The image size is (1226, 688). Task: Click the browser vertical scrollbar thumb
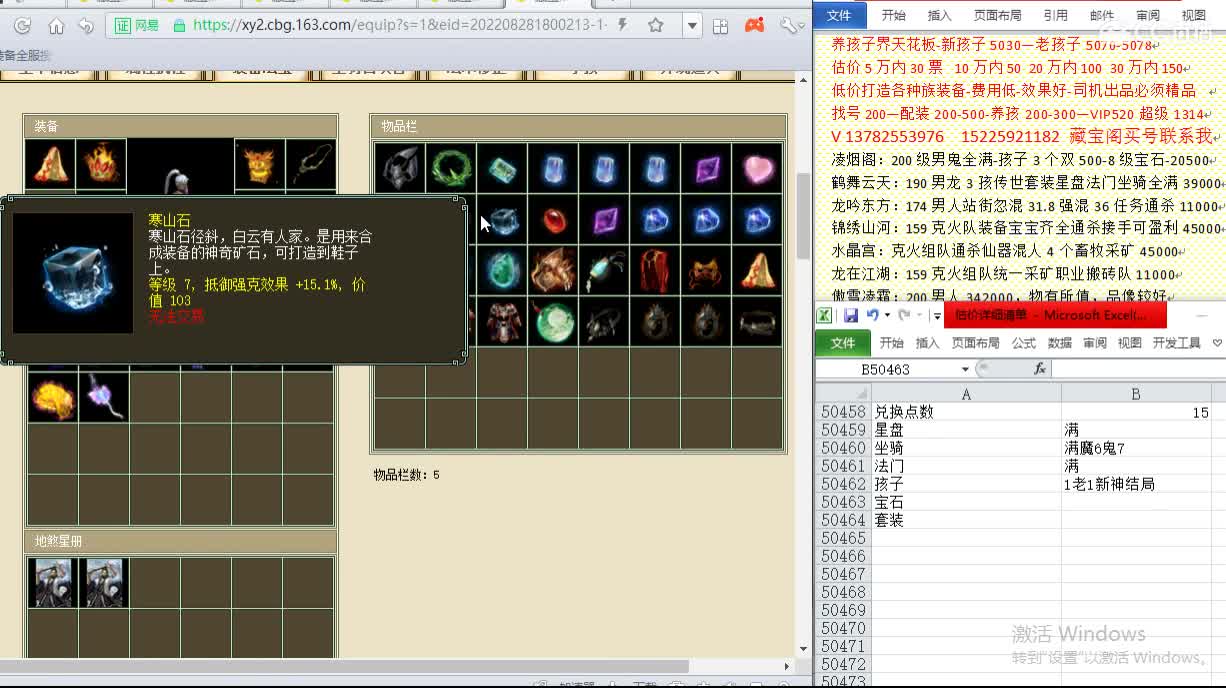point(803,216)
